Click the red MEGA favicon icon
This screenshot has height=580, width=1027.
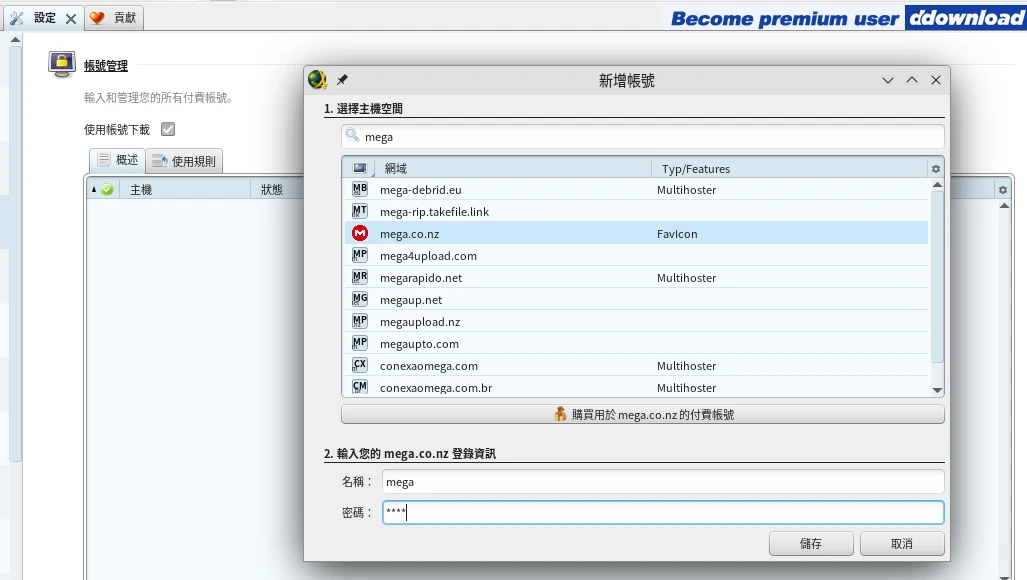pos(360,233)
